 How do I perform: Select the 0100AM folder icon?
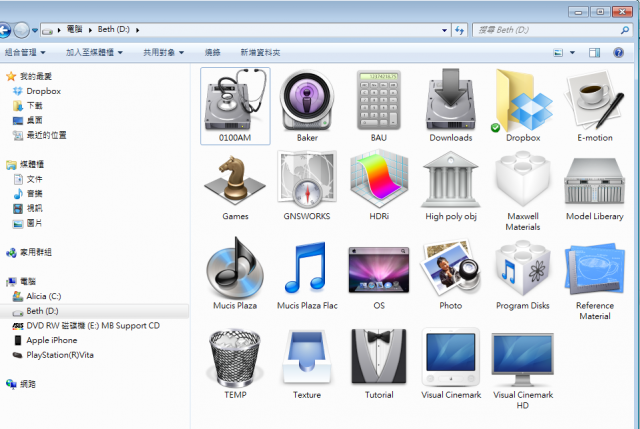tap(235, 100)
